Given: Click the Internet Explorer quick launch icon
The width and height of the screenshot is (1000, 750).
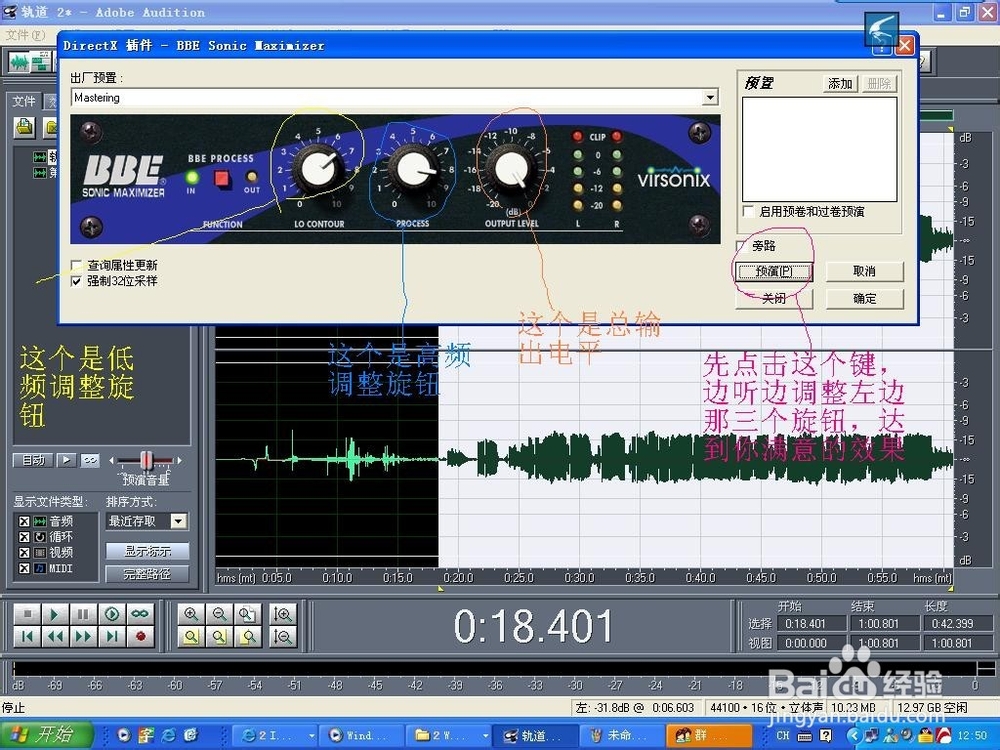Looking at the screenshot, I should pyautogui.click(x=168, y=735).
